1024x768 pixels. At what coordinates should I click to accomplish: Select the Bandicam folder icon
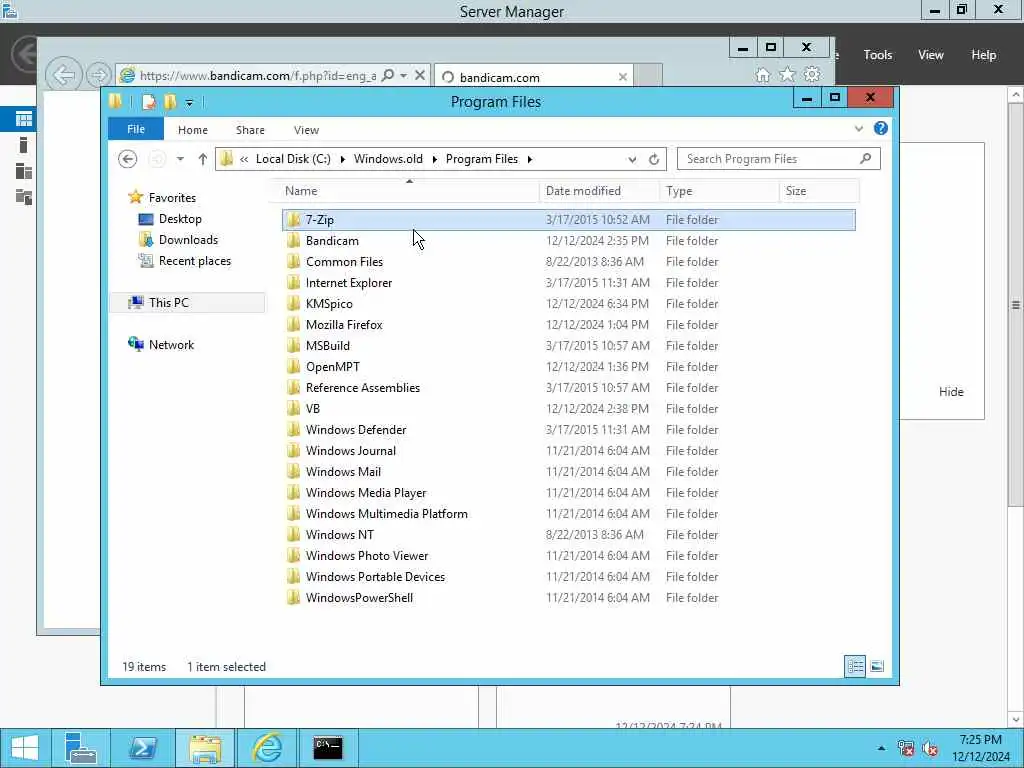click(294, 240)
